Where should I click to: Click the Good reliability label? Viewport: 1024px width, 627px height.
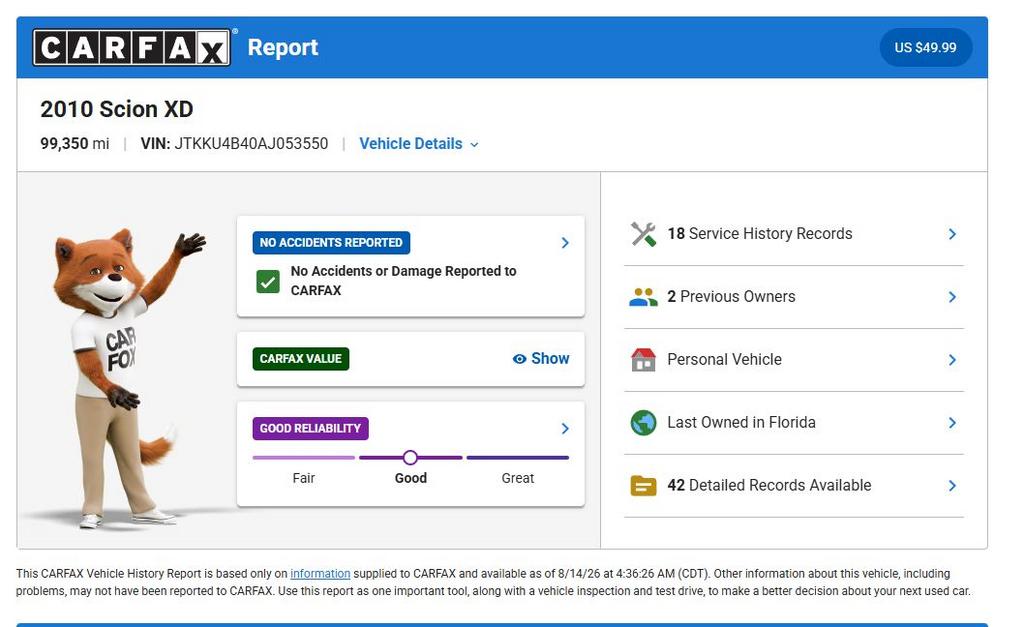(x=411, y=478)
